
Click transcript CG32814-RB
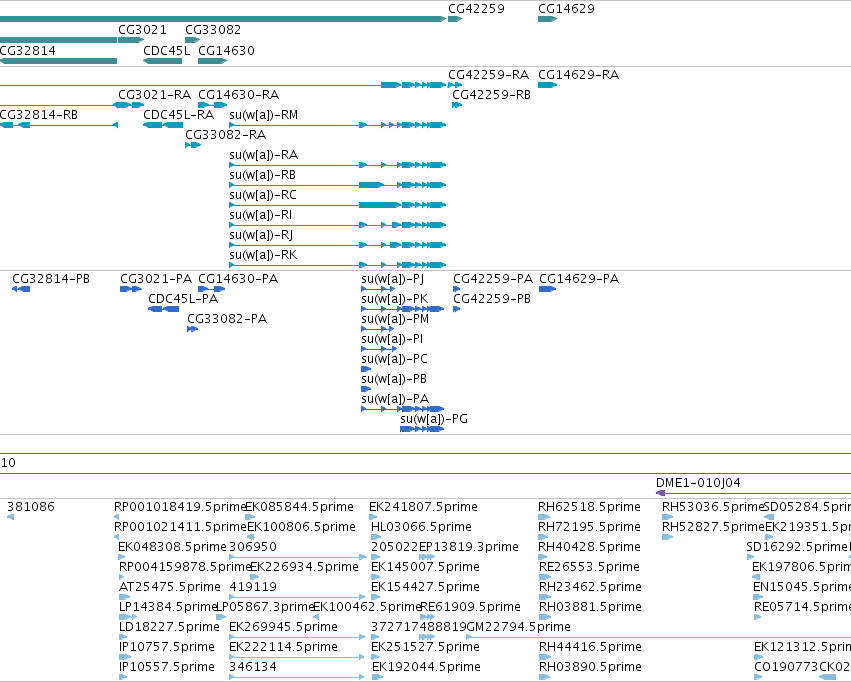click(x=39, y=114)
